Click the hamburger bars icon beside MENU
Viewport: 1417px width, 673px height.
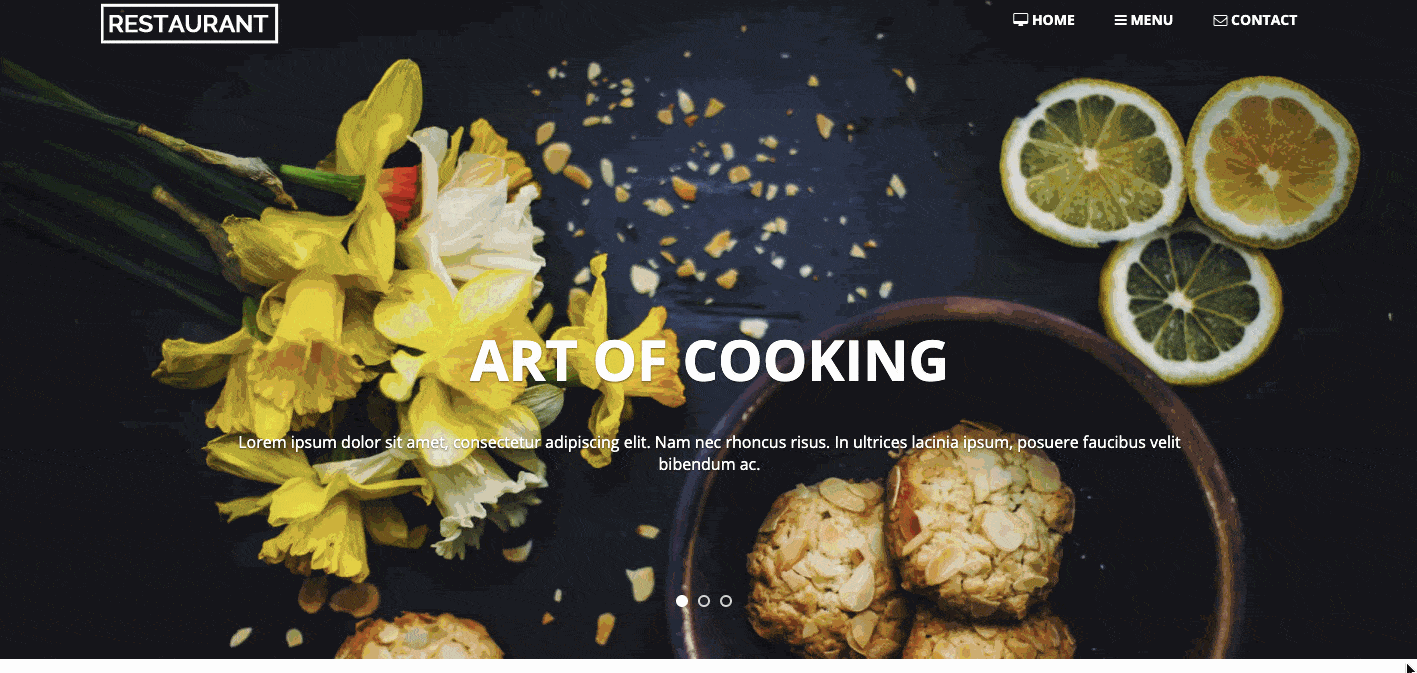pos(1121,20)
